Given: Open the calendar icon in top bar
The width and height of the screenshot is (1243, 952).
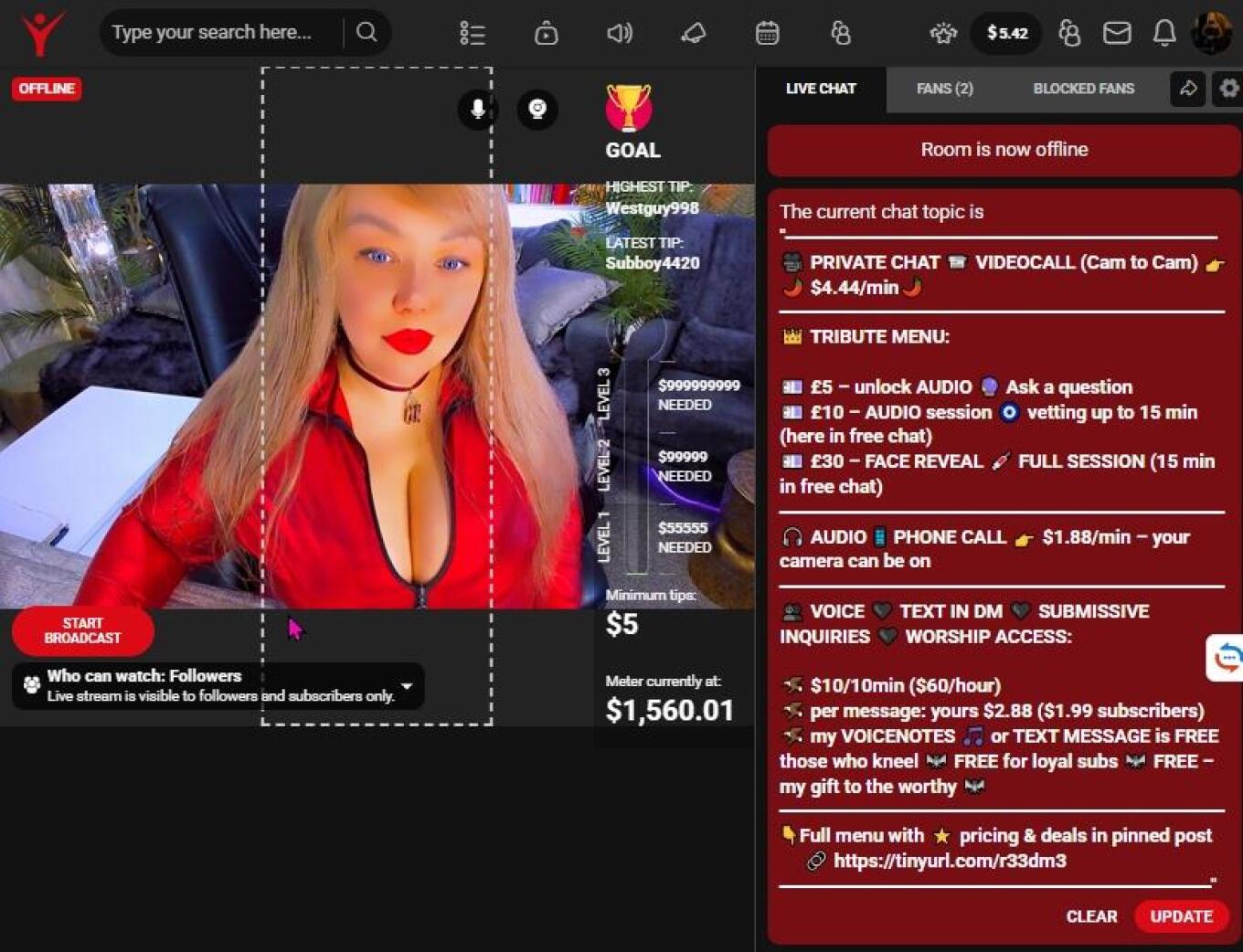Looking at the screenshot, I should [x=767, y=34].
